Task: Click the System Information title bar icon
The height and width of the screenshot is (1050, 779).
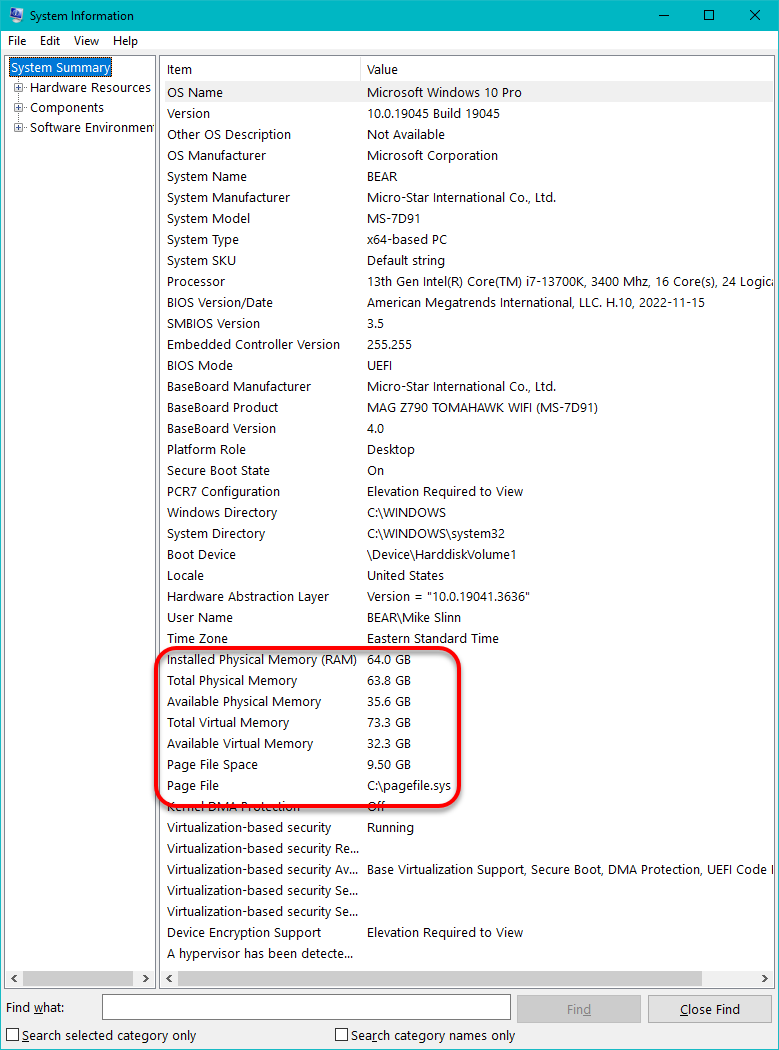Action: click(x=15, y=16)
